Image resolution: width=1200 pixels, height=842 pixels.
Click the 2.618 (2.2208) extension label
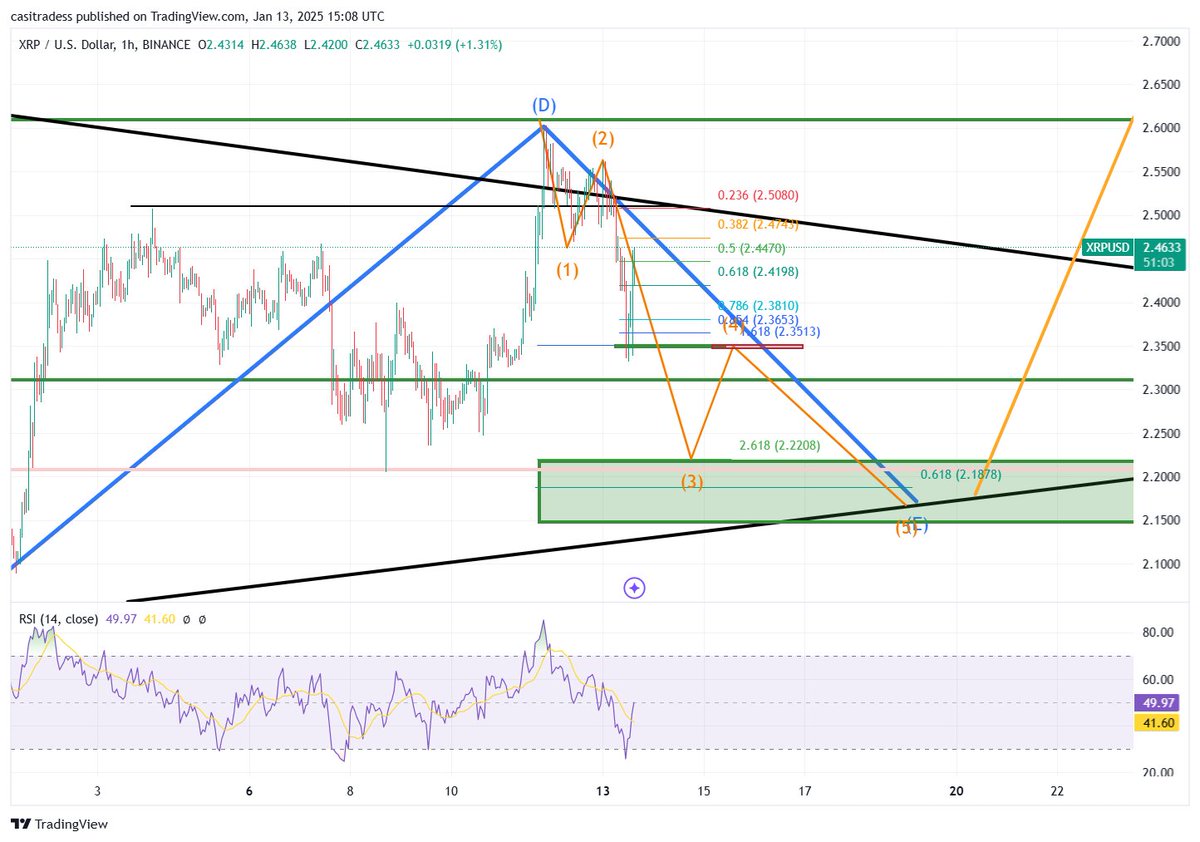[x=780, y=445]
